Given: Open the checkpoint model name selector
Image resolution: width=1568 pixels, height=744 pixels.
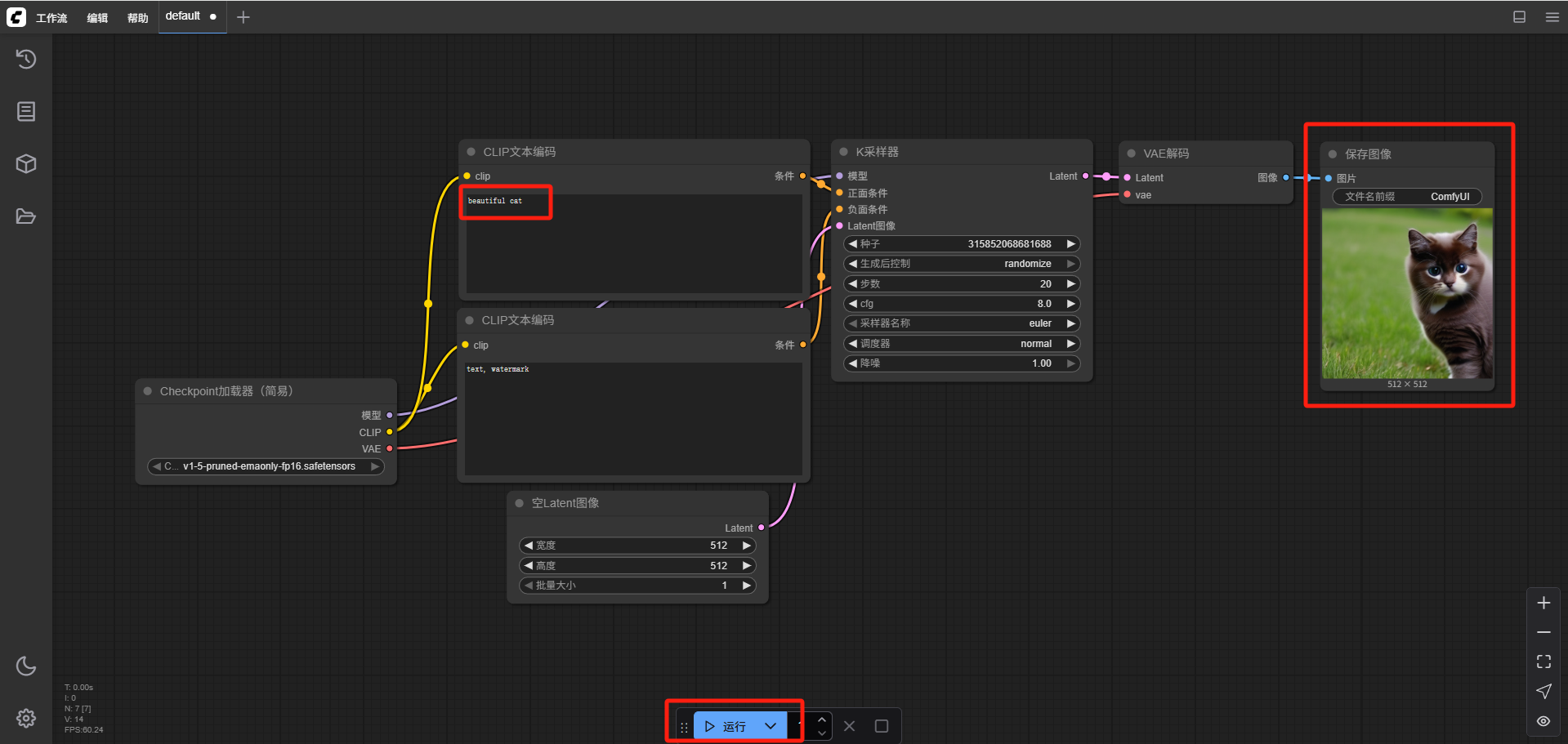Looking at the screenshot, I should click(267, 466).
